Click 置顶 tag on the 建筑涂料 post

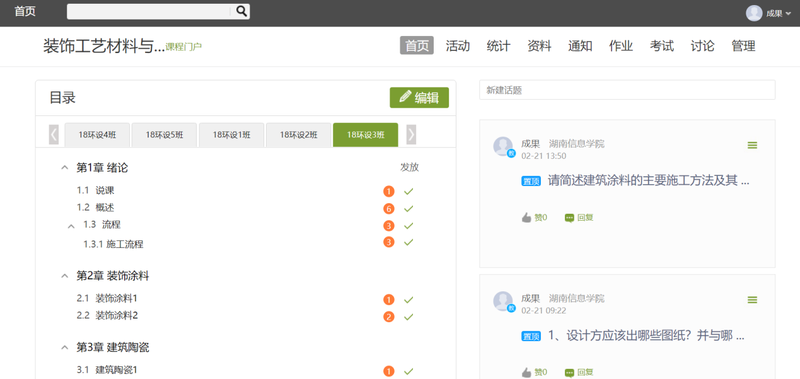pos(531,181)
